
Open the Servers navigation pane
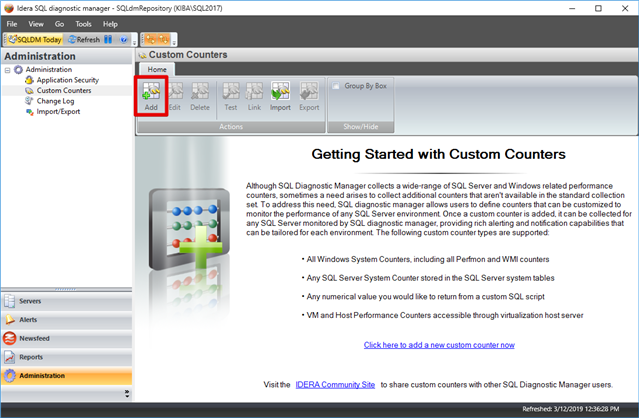coord(67,301)
